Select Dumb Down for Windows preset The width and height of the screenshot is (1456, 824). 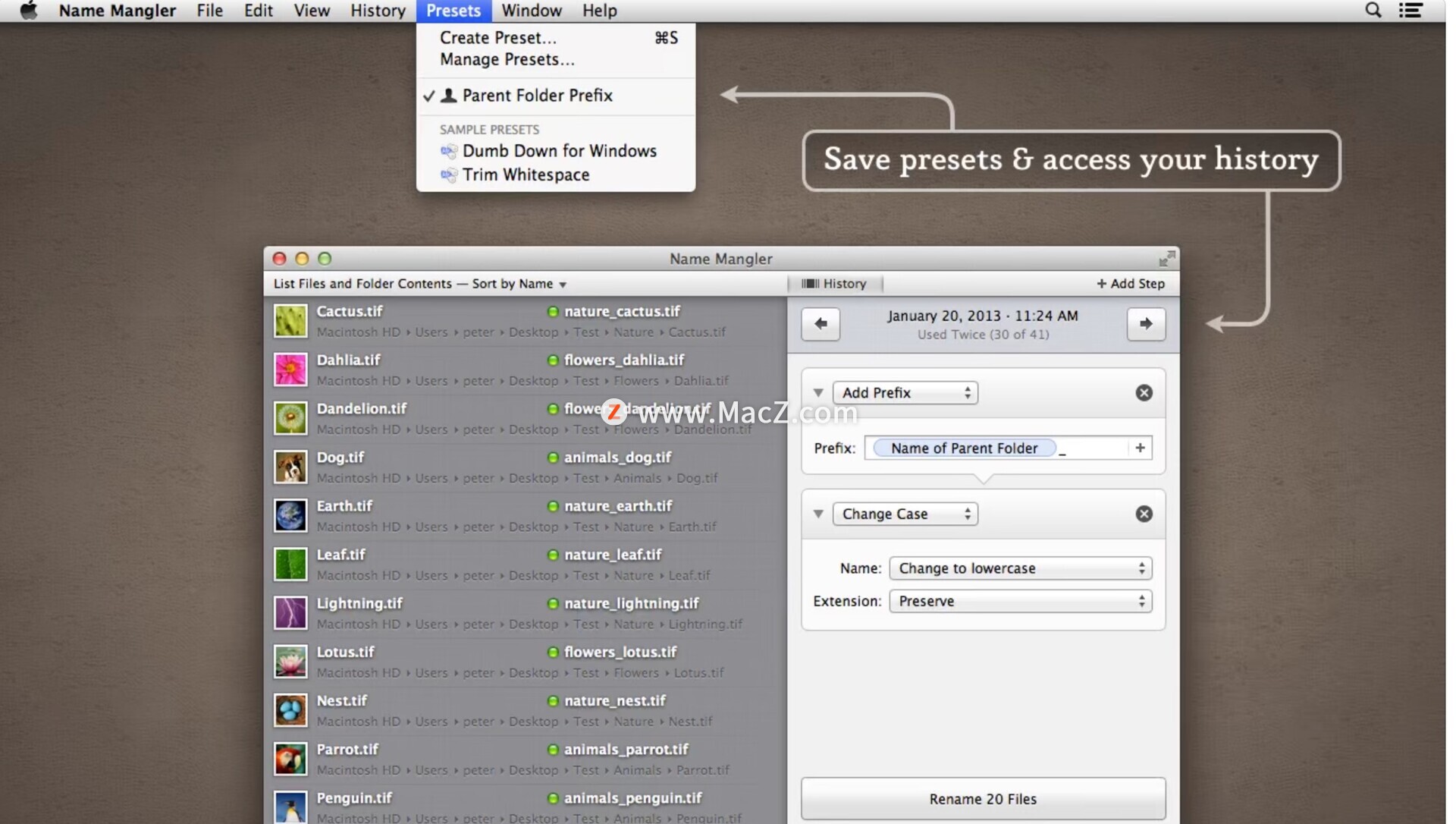click(x=556, y=151)
